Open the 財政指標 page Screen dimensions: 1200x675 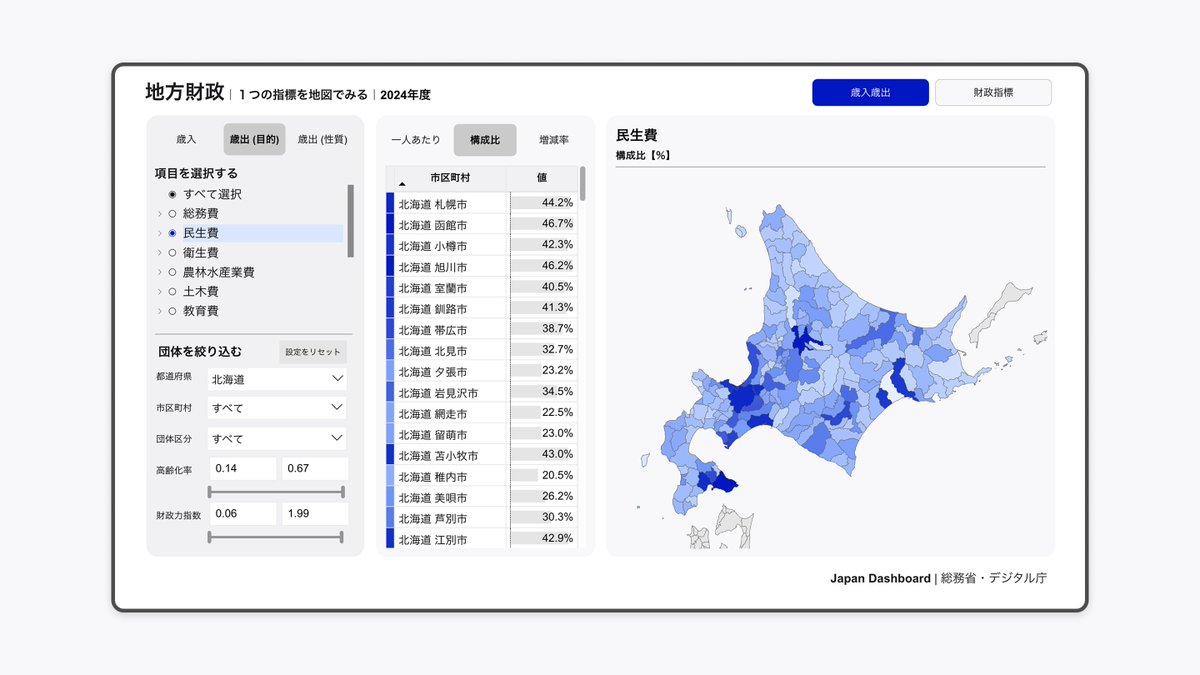pyautogui.click(x=992, y=91)
